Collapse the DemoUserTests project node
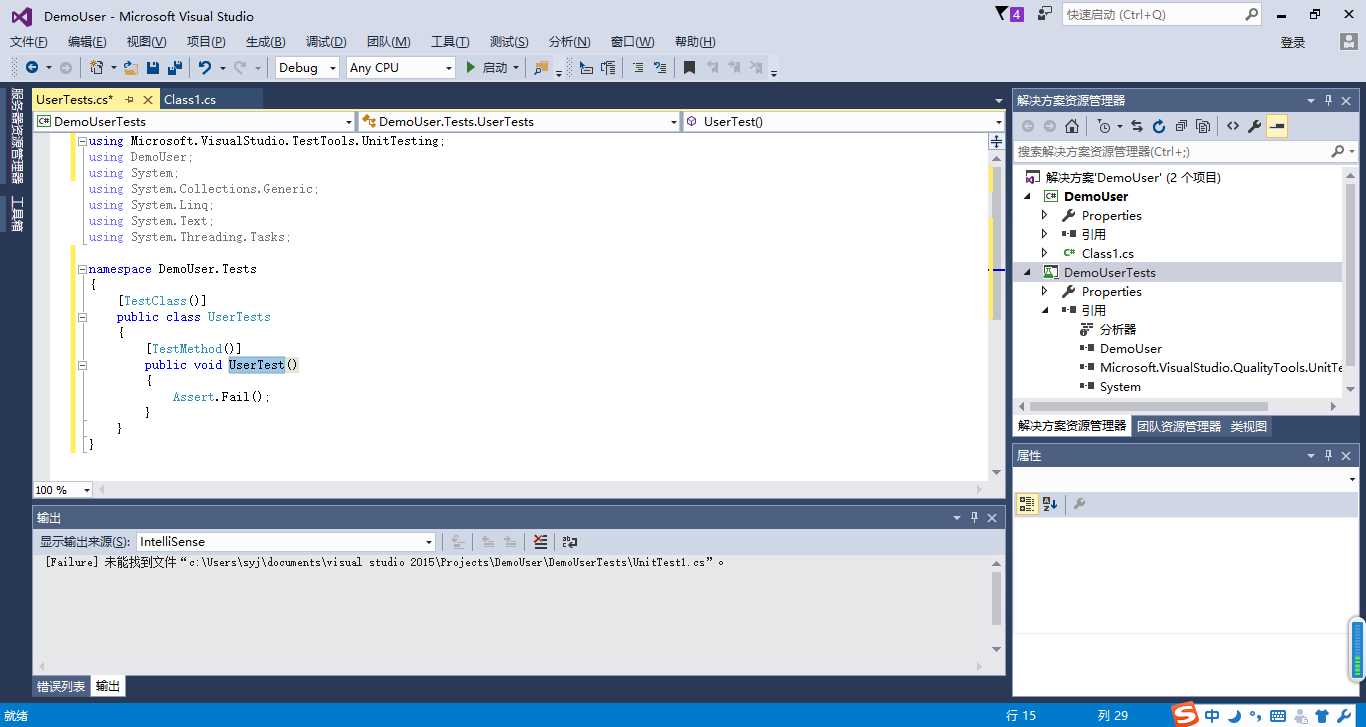This screenshot has height=727, width=1366. click(x=1027, y=272)
